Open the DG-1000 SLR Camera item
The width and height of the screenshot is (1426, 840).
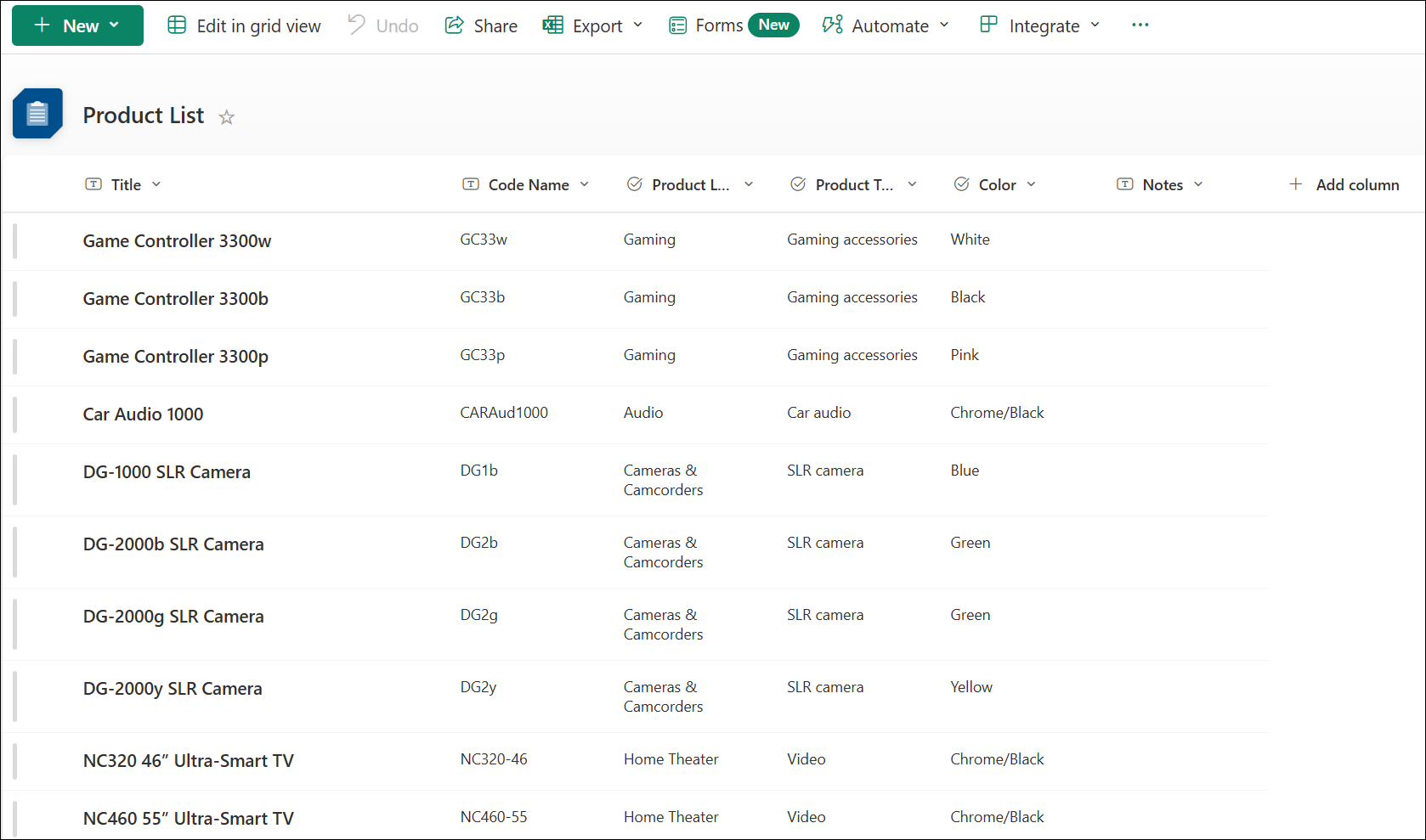click(x=167, y=471)
